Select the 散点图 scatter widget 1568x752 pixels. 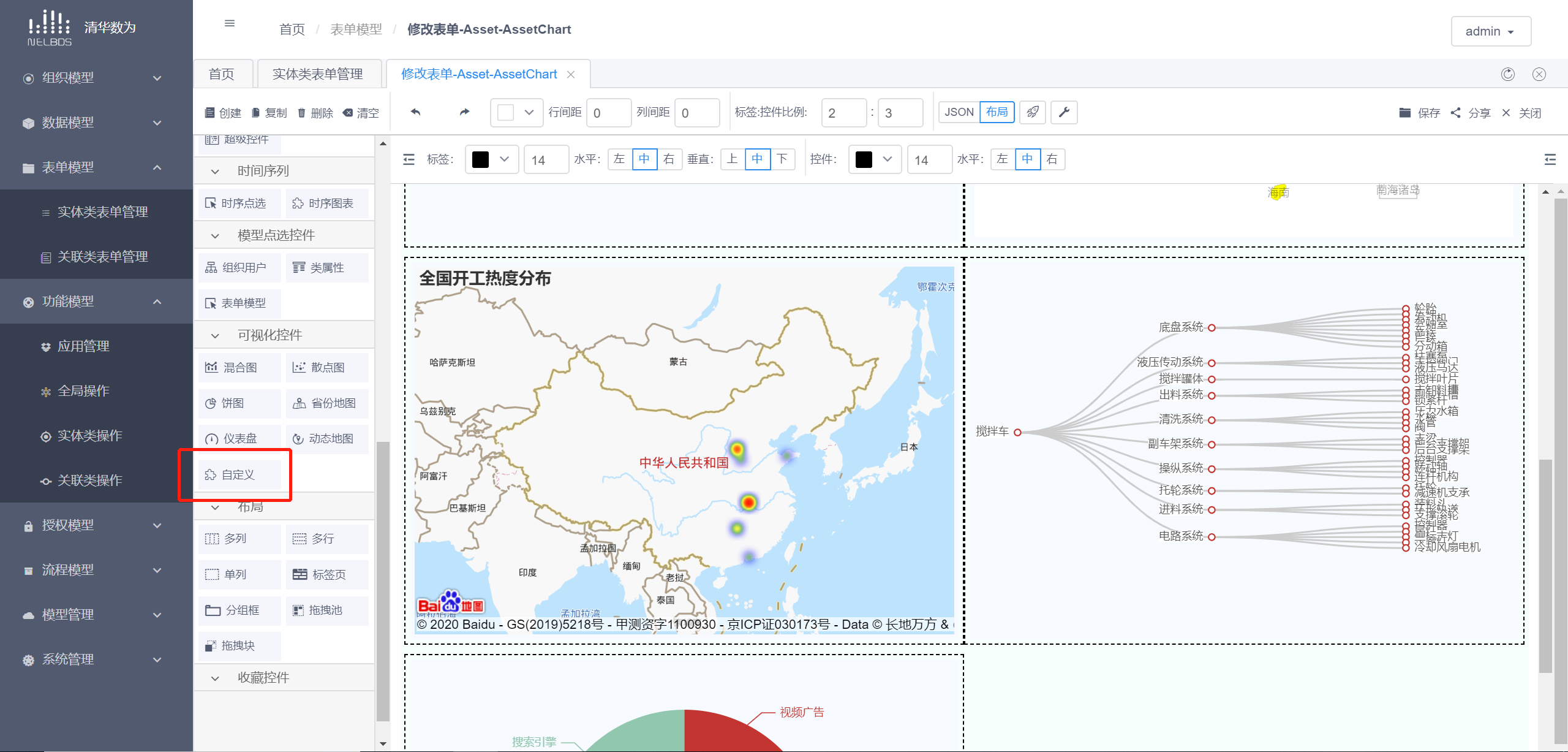coord(327,367)
